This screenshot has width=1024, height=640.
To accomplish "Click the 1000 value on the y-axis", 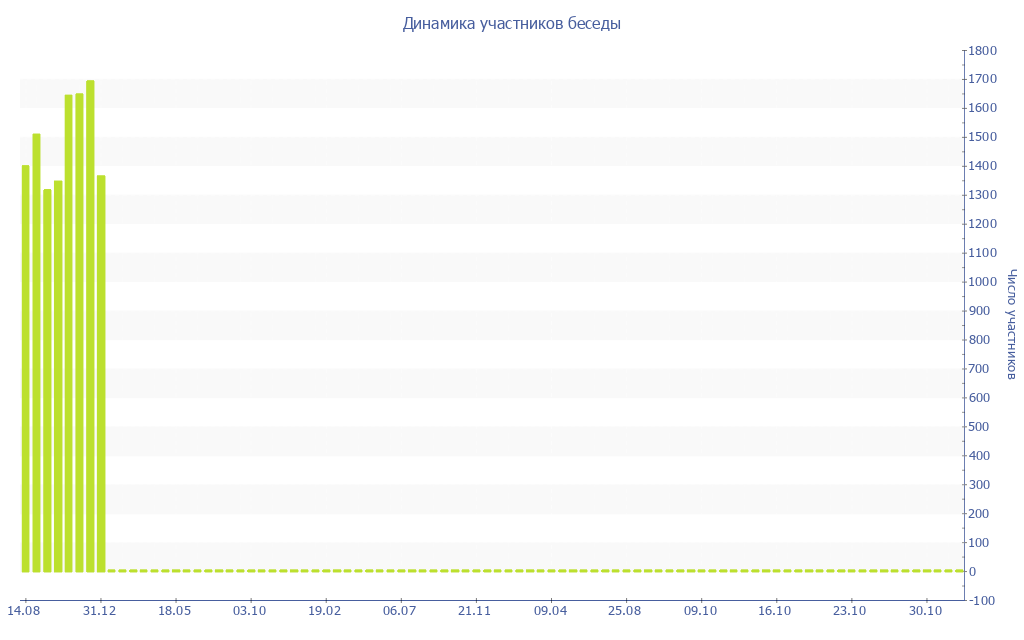I will [983, 282].
